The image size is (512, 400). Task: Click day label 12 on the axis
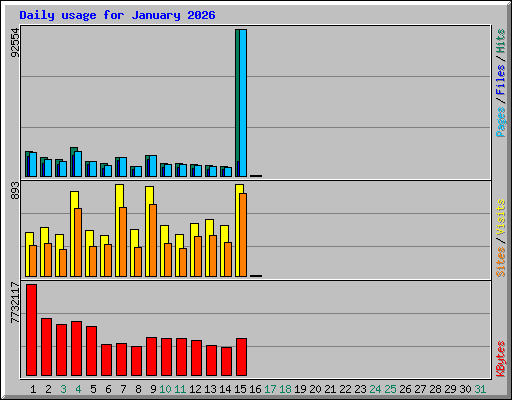195,389
